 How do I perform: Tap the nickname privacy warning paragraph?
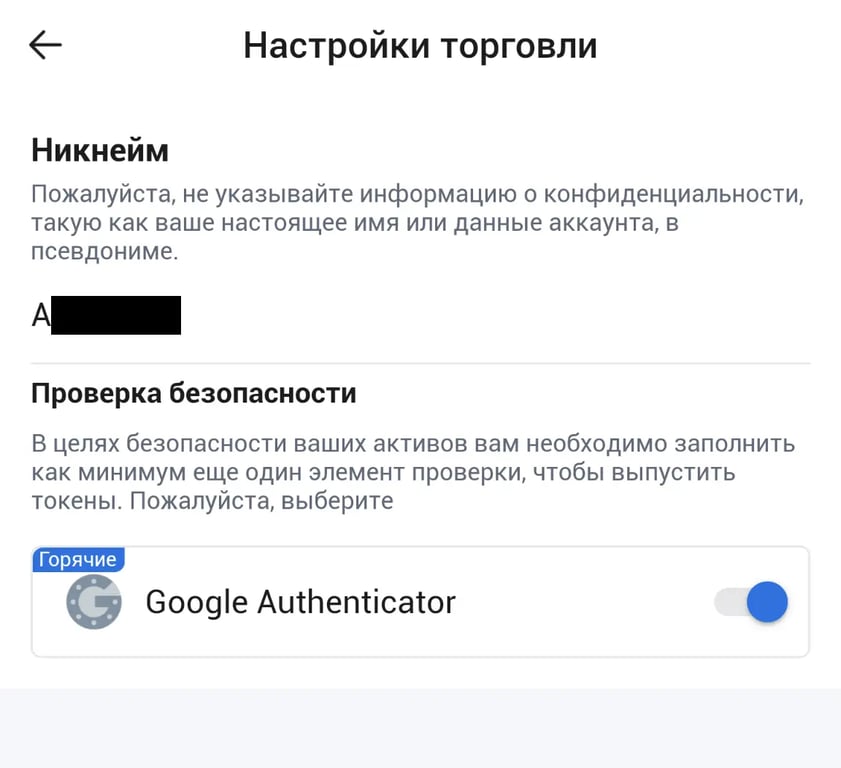coord(417,222)
